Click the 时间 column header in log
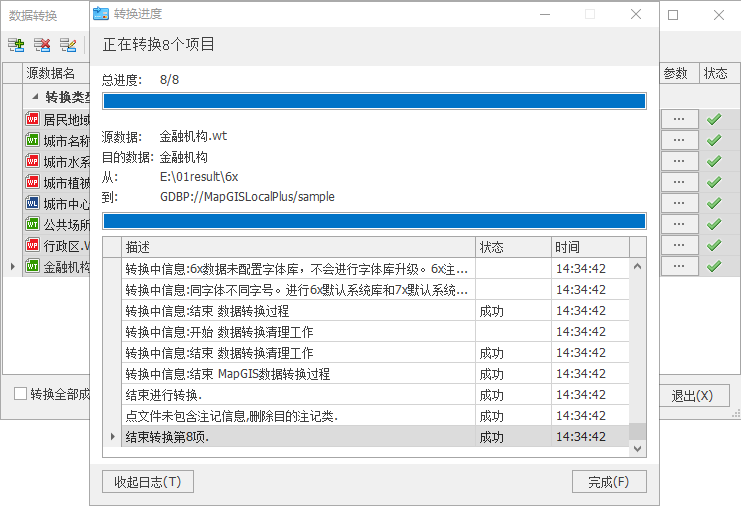The image size is (741, 506). 590,247
